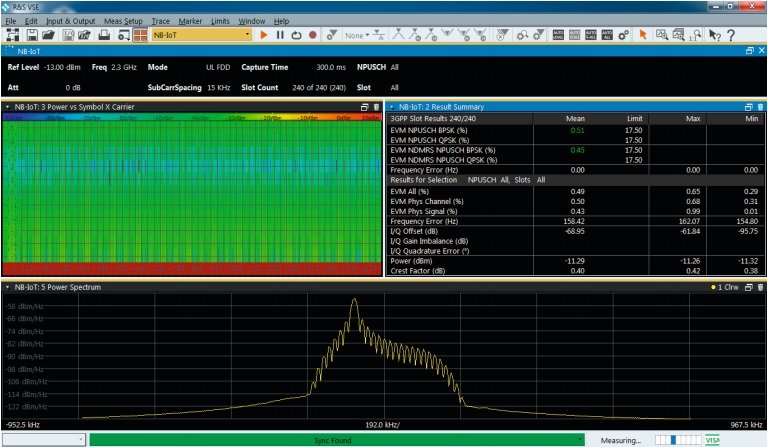Viewport: 768px width, 447px height.
Task: Toggle the four-pane window layout icon
Action: click(140, 35)
